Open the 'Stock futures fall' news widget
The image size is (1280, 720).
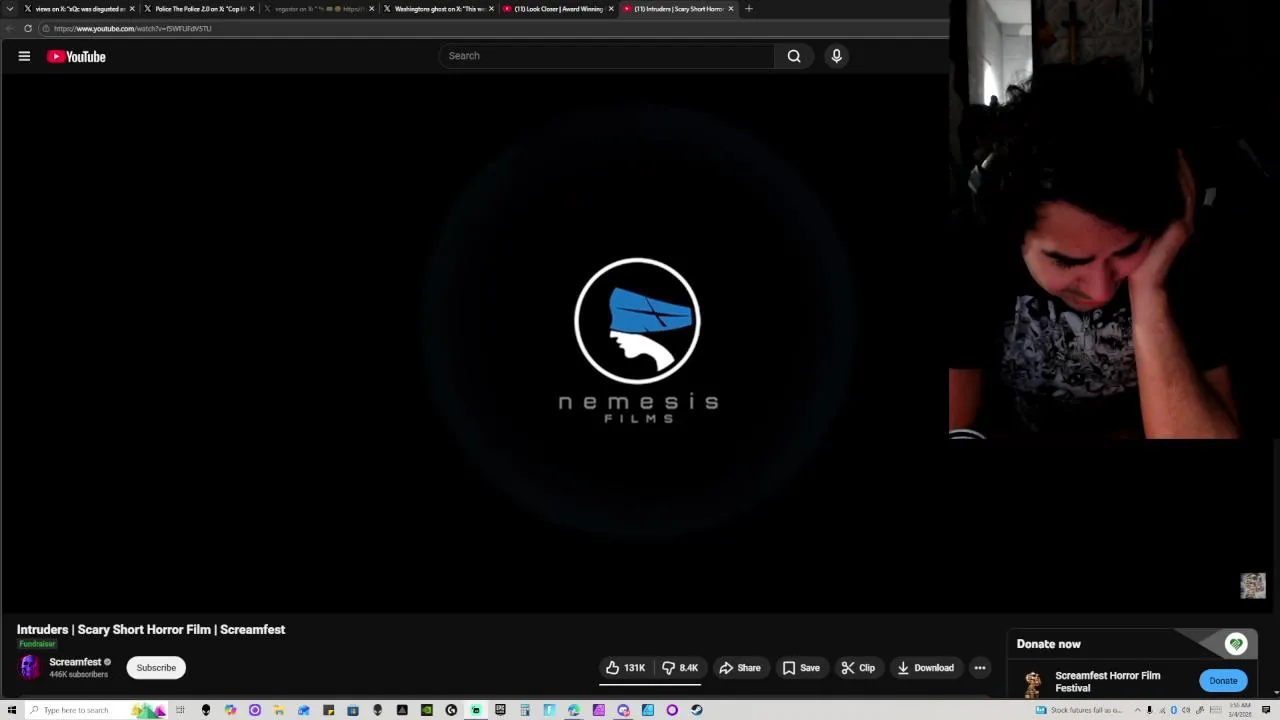pos(1079,710)
